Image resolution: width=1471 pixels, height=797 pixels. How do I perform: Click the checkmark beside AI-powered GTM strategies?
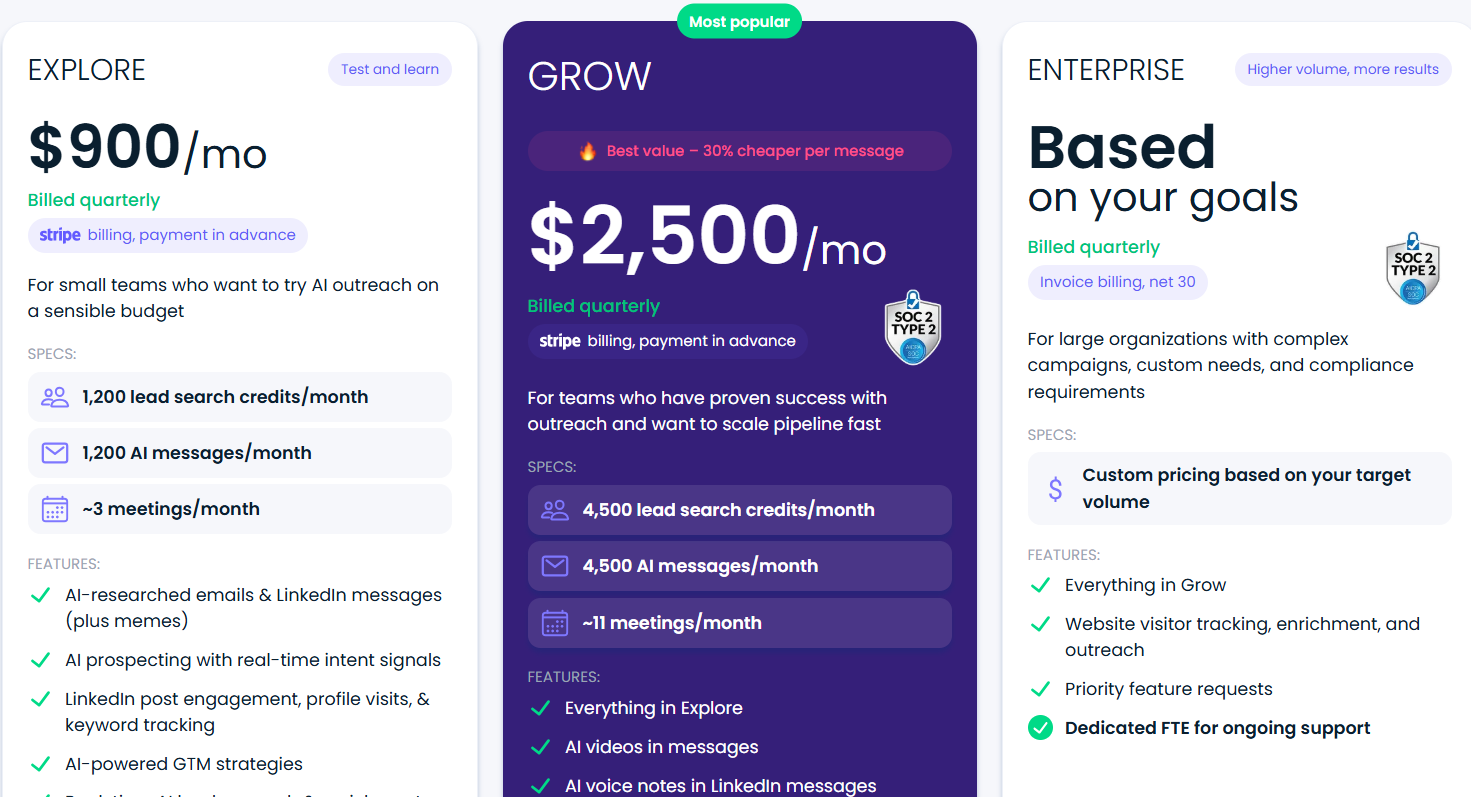pyautogui.click(x=40, y=764)
